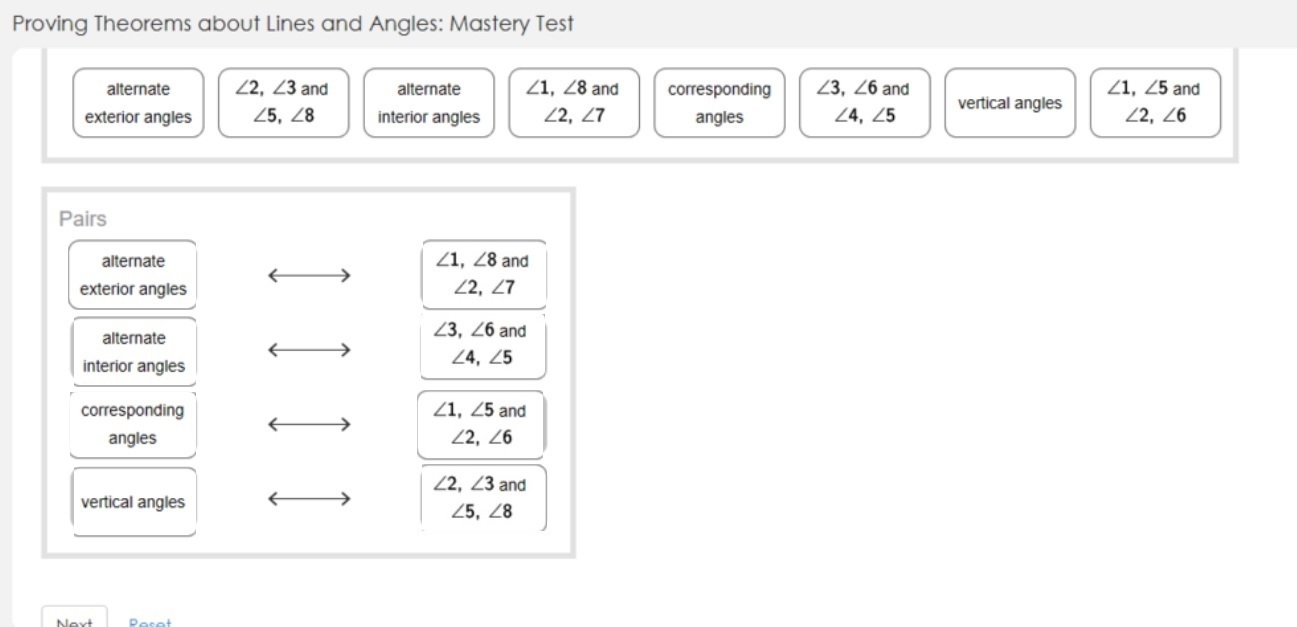Click the Next button

tap(74, 618)
